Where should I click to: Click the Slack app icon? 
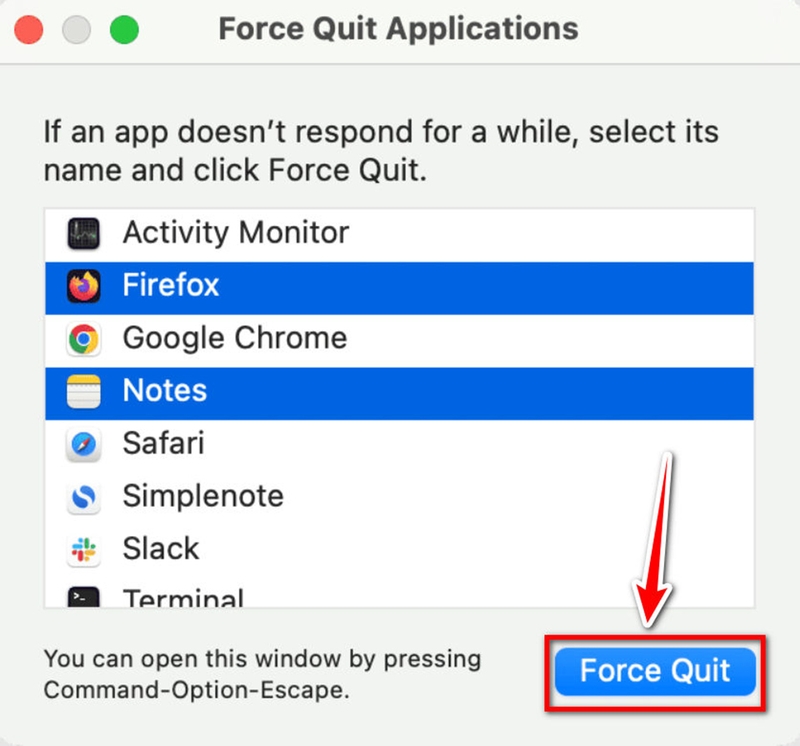83,549
